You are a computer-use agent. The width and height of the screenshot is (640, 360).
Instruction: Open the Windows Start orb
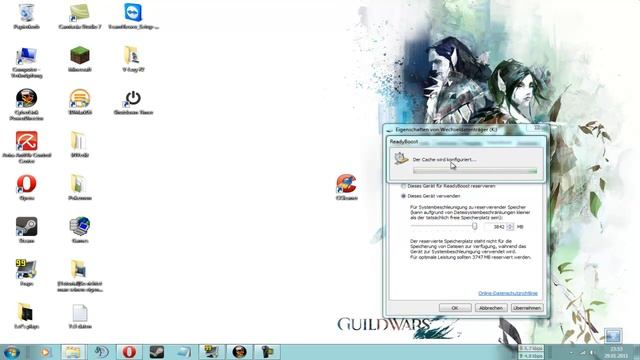[x=11, y=352]
